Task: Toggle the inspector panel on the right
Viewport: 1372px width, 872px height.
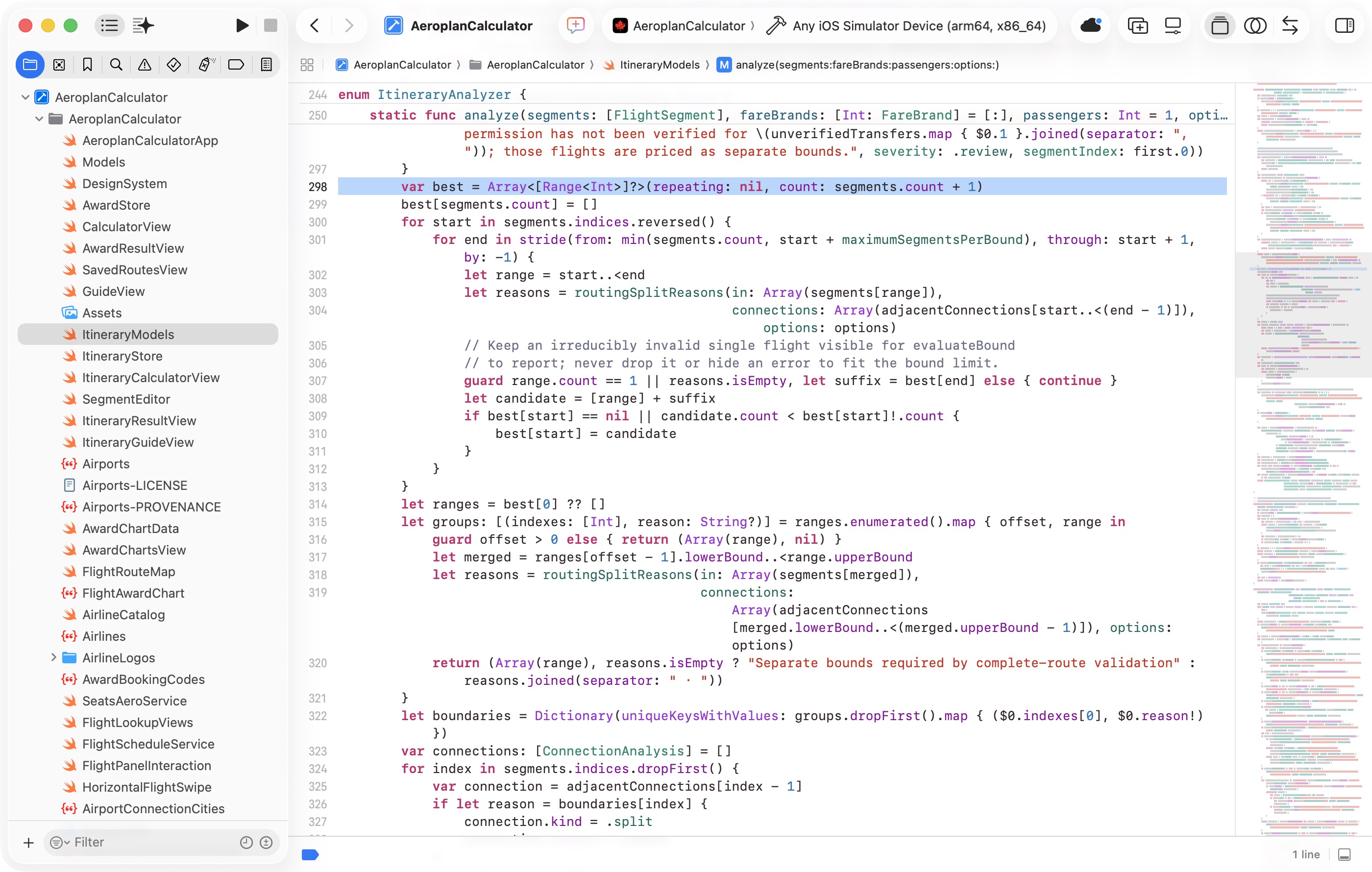Action: pos(1345,25)
